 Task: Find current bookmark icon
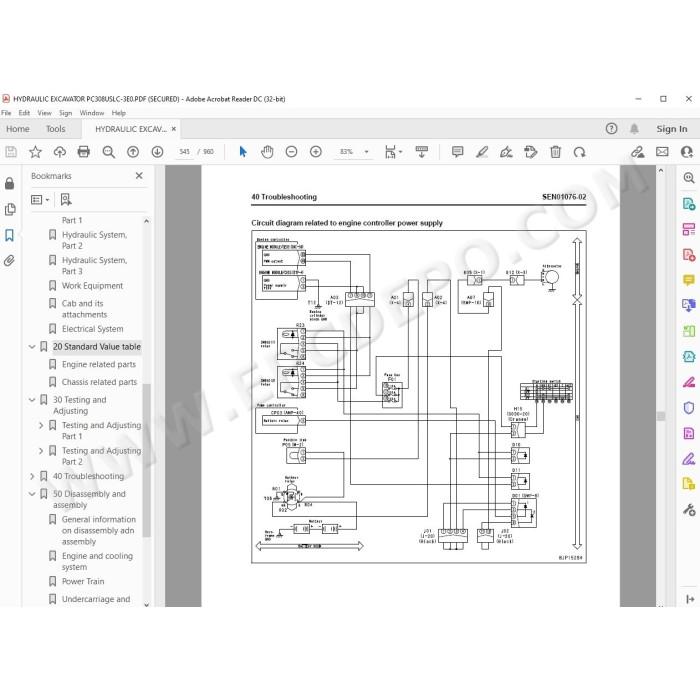66,200
